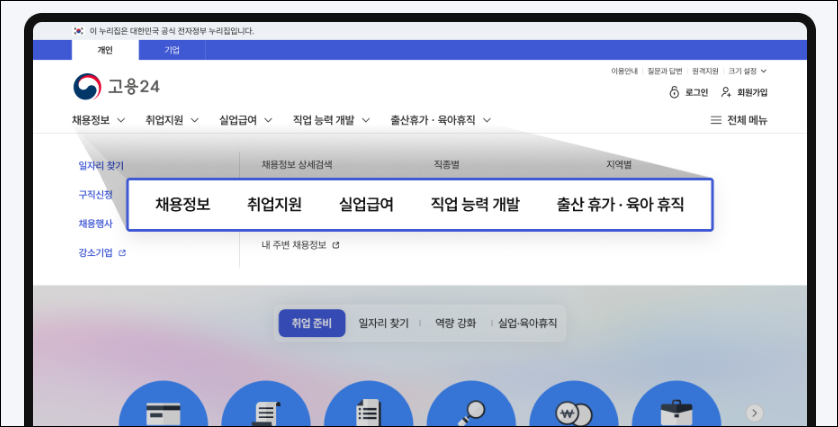
Task: Switch to the 개인 tab
Action: pyautogui.click(x=105, y=50)
